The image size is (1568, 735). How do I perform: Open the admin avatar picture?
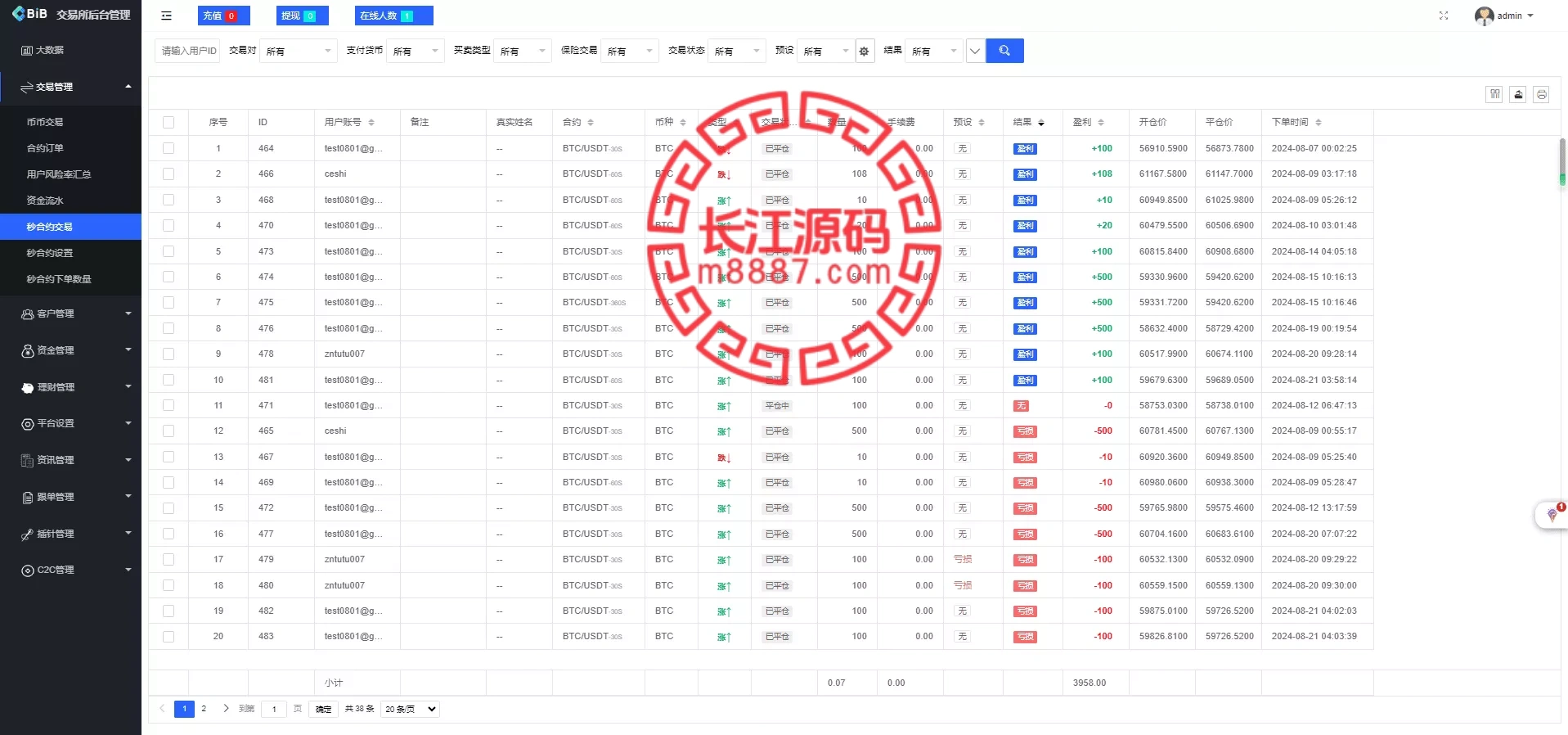click(1484, 16)
